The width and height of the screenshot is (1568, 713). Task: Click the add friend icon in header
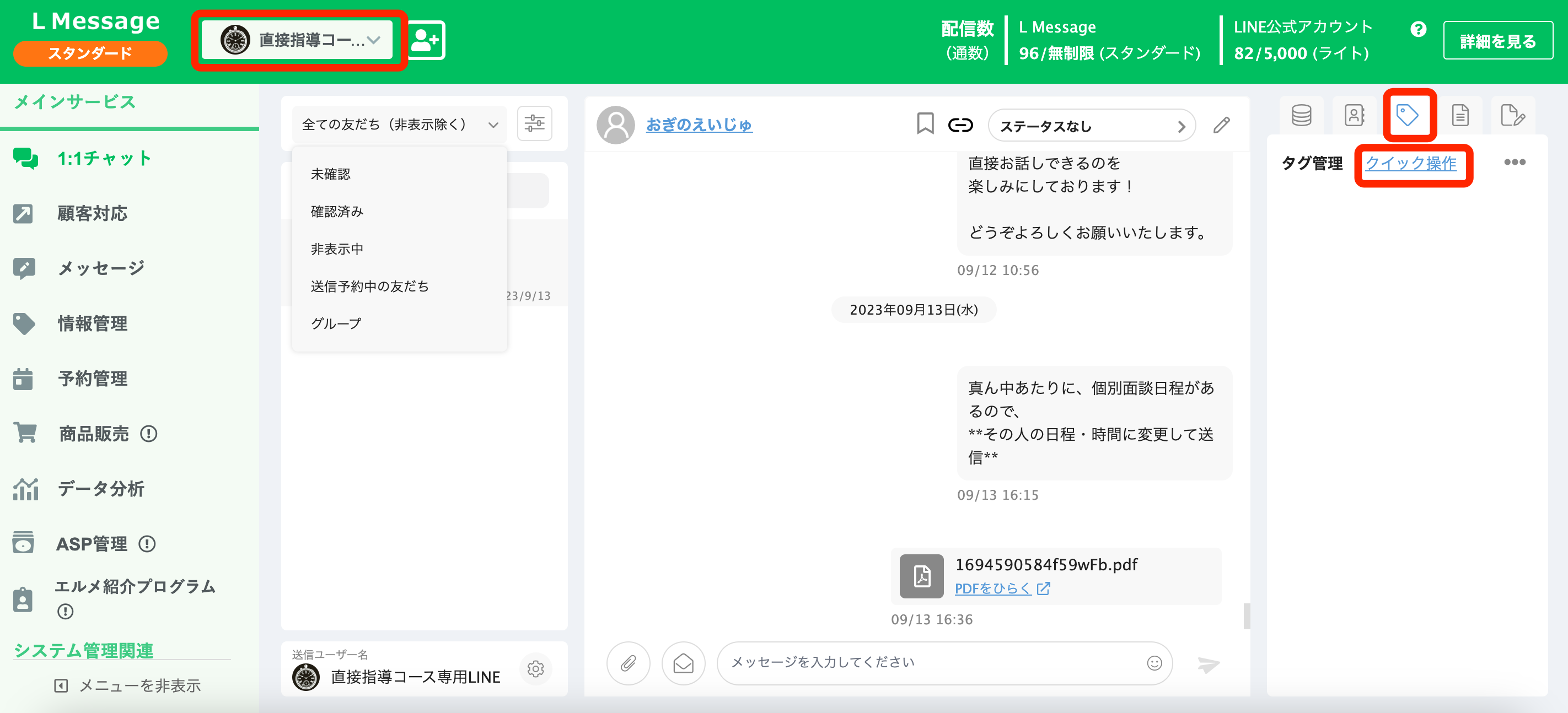pyautogui.click(x=426, y=40)
